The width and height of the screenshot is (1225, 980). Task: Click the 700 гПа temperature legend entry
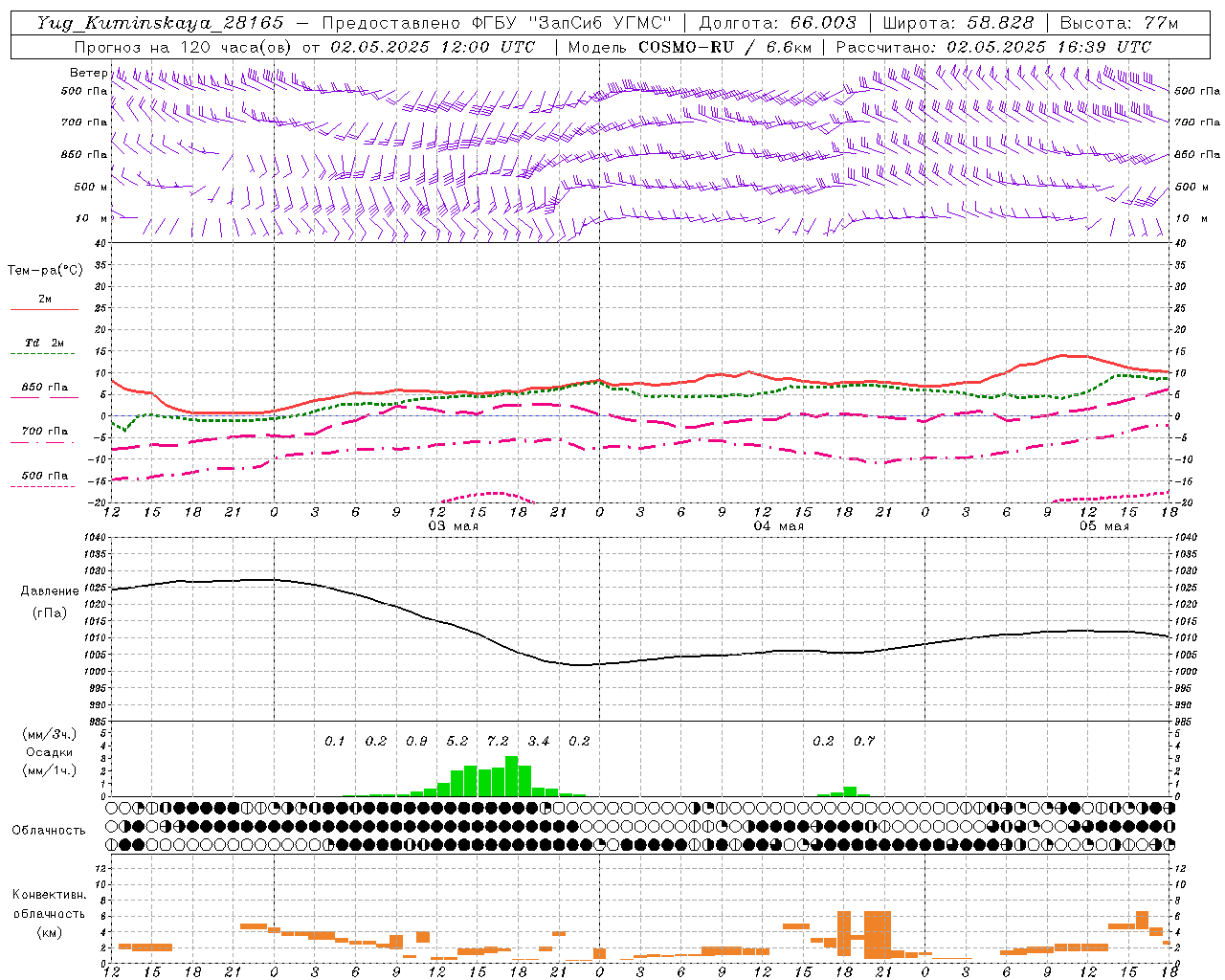click(x=44, y=431)
